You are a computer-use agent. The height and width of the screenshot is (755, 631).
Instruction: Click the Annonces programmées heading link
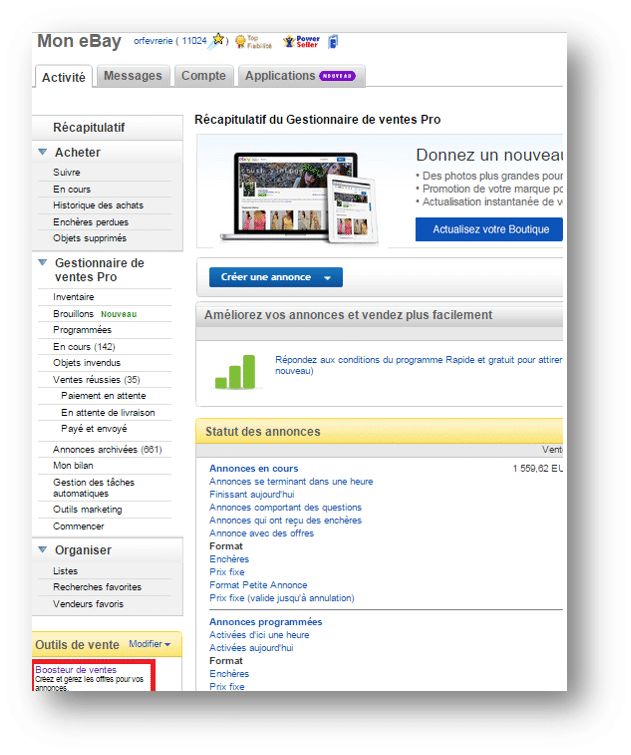(x=265, y=622)
